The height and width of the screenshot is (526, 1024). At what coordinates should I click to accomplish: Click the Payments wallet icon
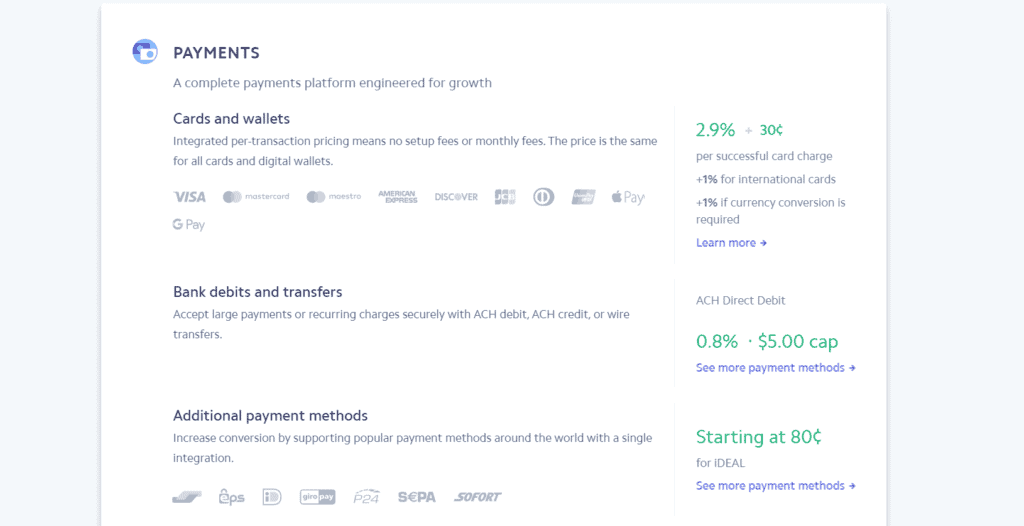point(145,52)
